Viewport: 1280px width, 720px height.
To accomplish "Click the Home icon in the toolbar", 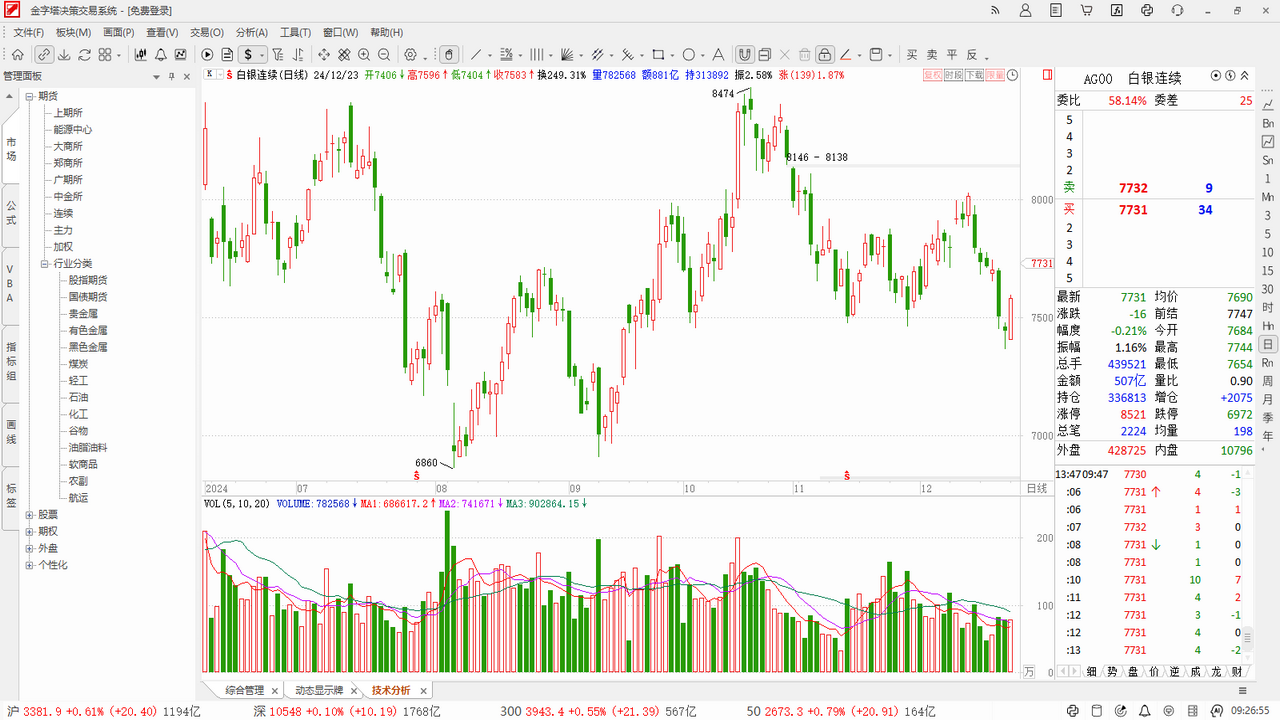I will (17, 55).
